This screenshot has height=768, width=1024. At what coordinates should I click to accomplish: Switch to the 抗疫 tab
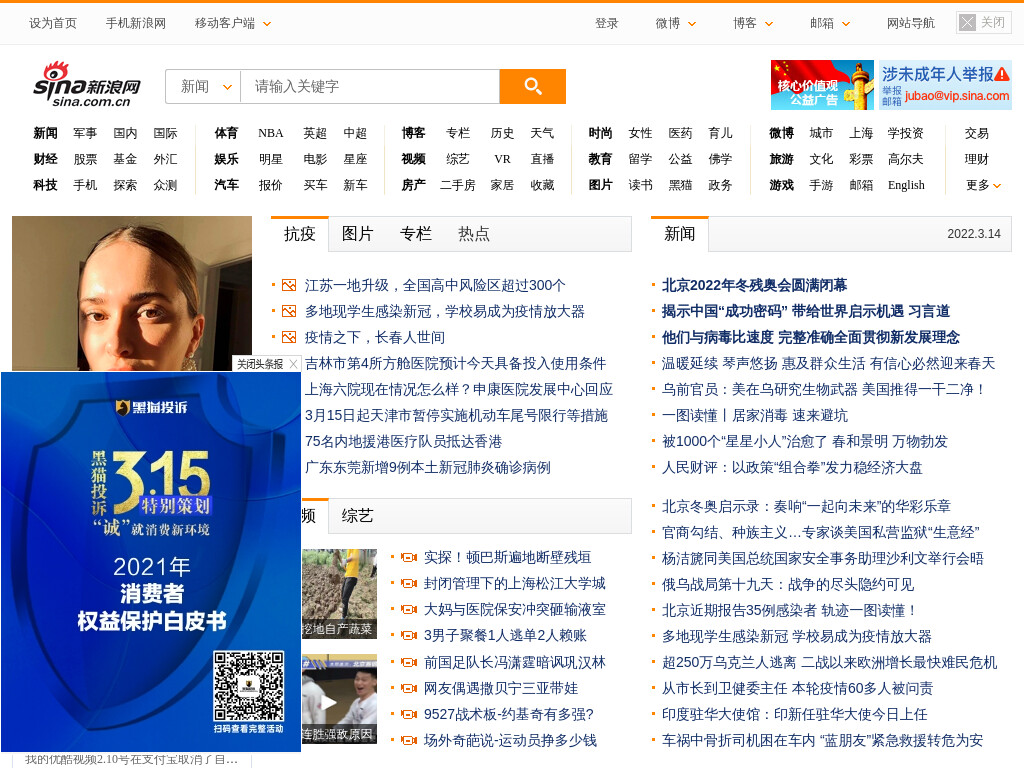(300, 234)
